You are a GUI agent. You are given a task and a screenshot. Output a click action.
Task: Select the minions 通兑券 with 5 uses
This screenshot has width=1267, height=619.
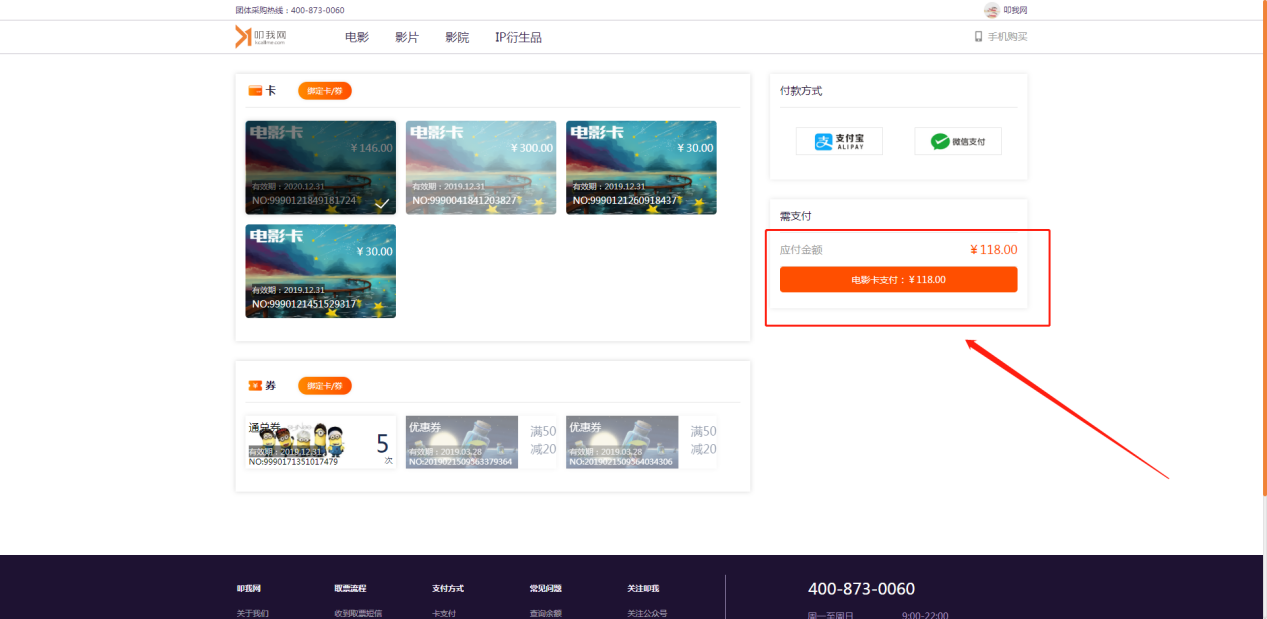click(x=320, y=442)
